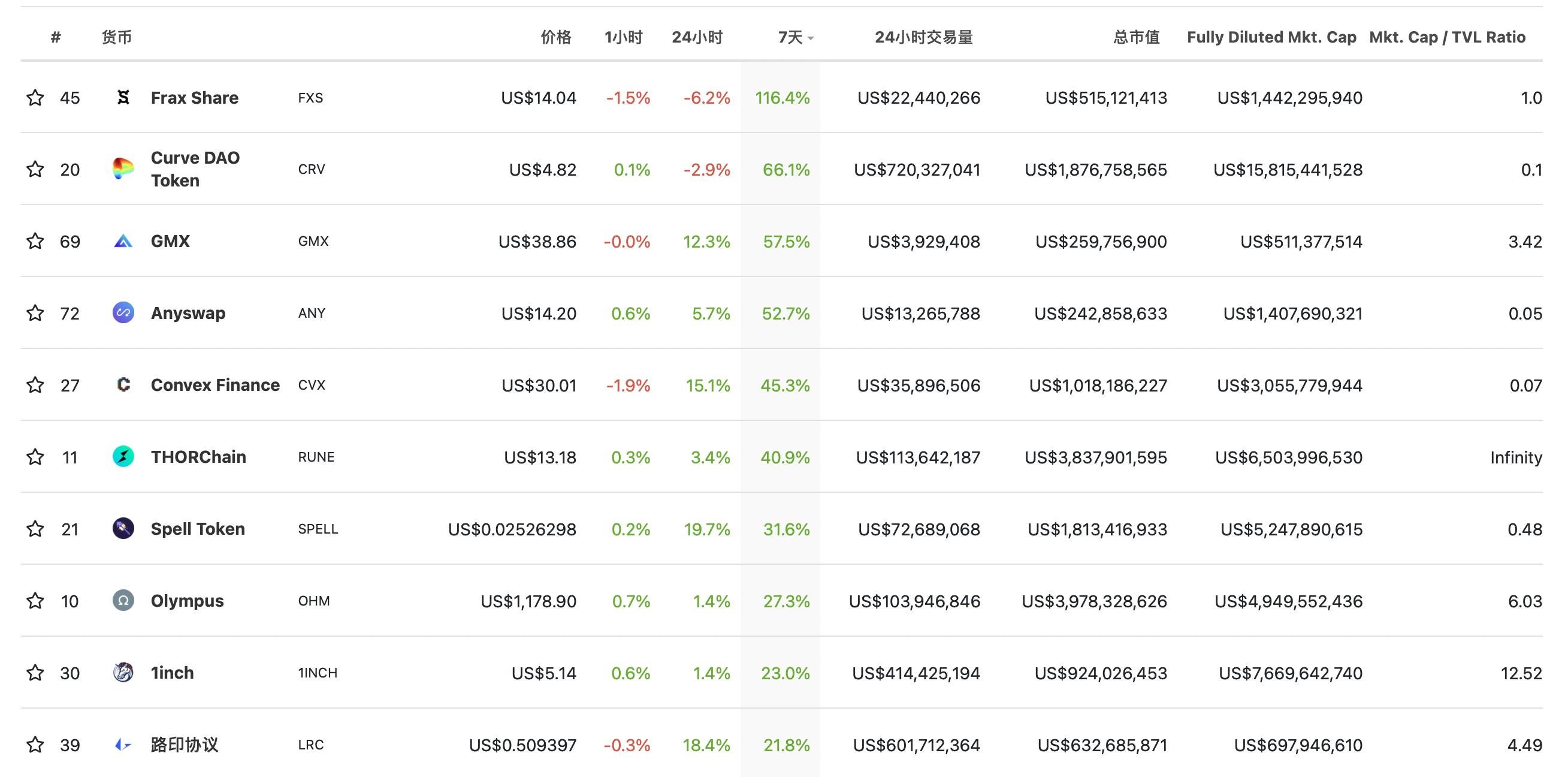Star the 路印协议 LRC row
Screen dimensions: 1568x777
point(35,745)
